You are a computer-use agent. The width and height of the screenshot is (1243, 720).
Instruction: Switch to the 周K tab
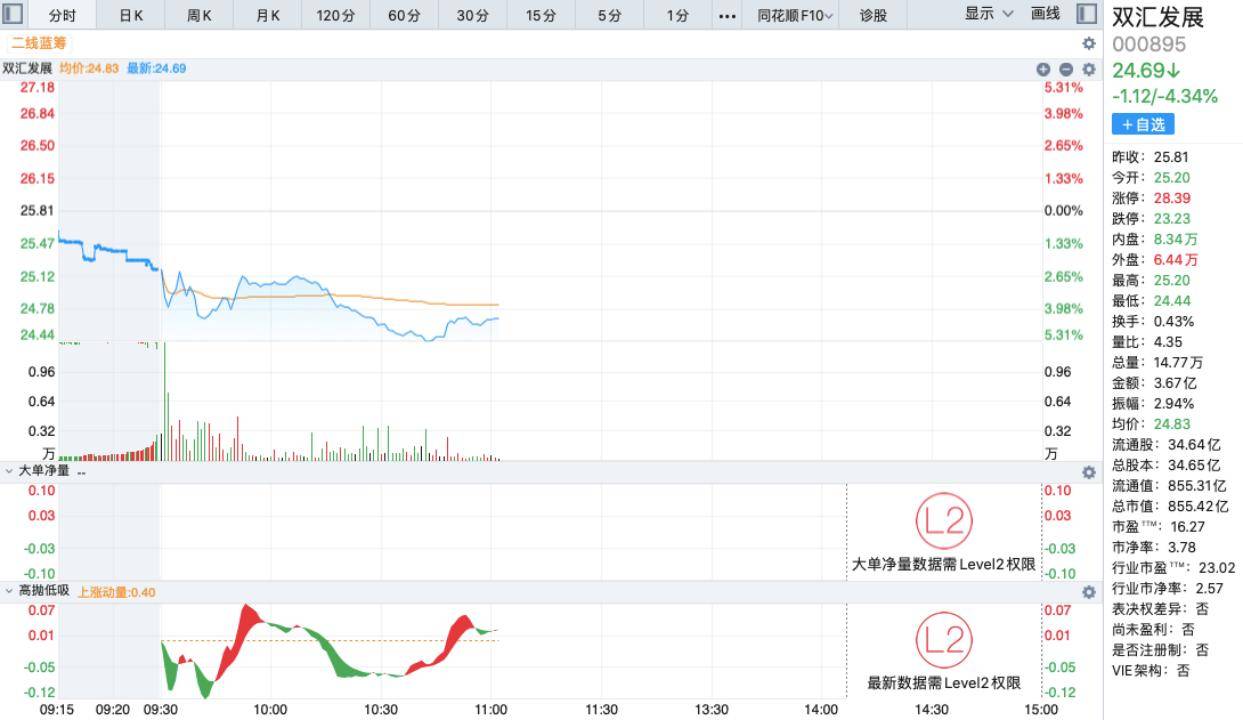[x=199, y=15]
